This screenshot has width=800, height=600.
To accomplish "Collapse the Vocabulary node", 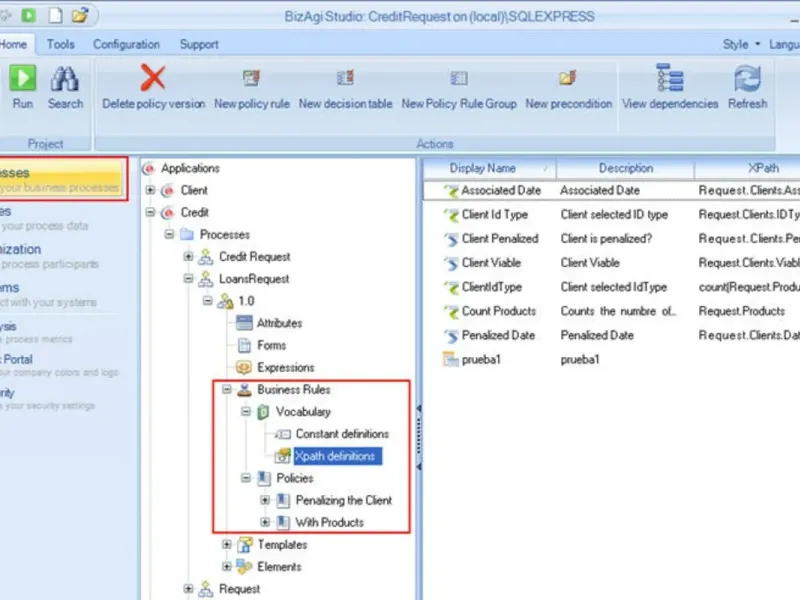I will pos(245,411).
